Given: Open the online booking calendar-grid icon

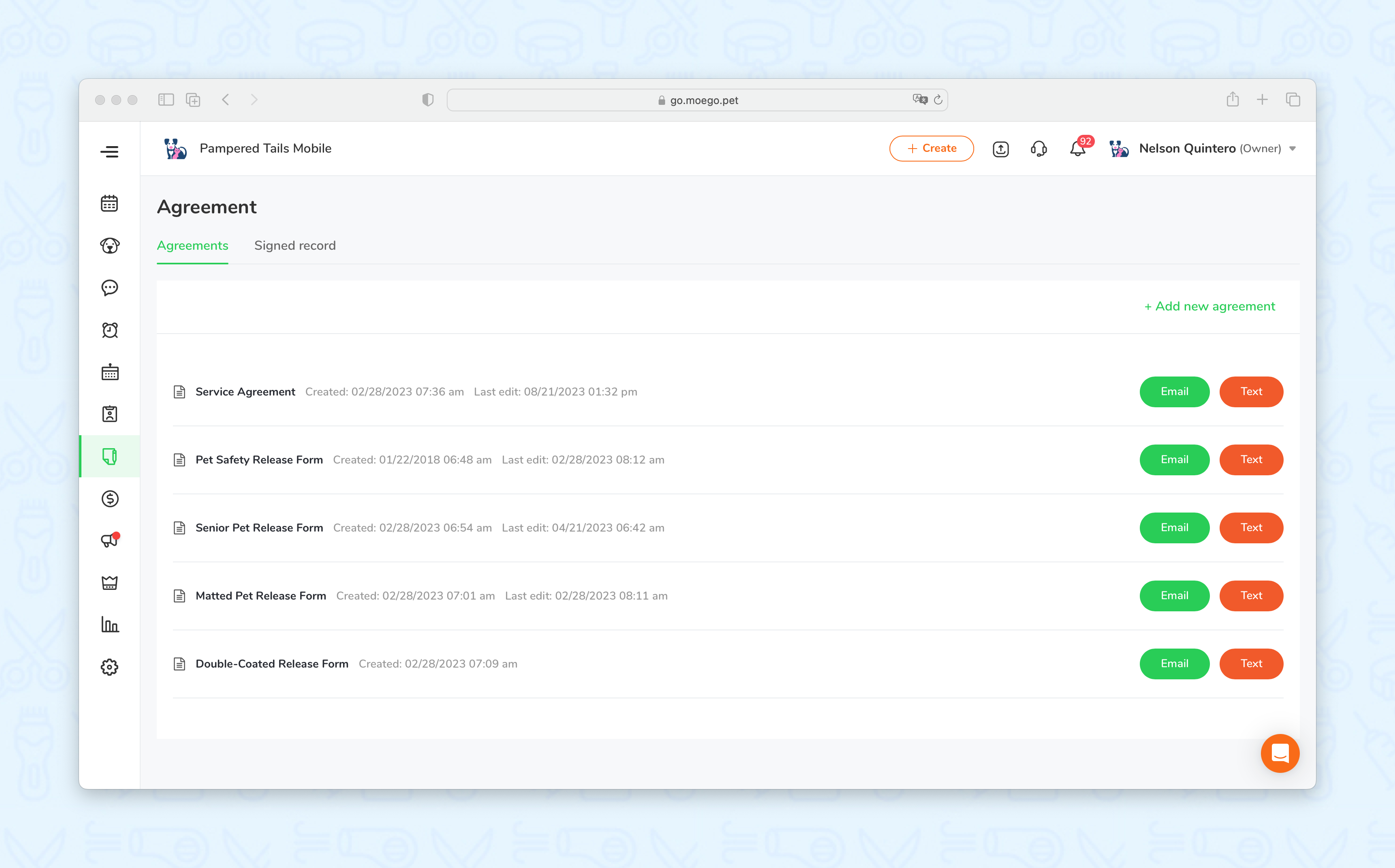Looking at the screenshot, I should (109, 372).
